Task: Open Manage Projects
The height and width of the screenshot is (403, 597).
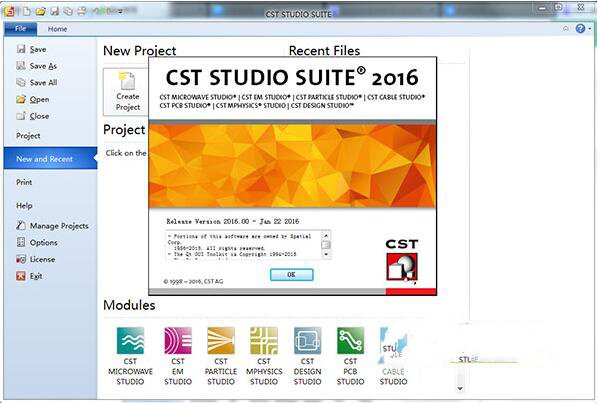Action: coord(52,225)
